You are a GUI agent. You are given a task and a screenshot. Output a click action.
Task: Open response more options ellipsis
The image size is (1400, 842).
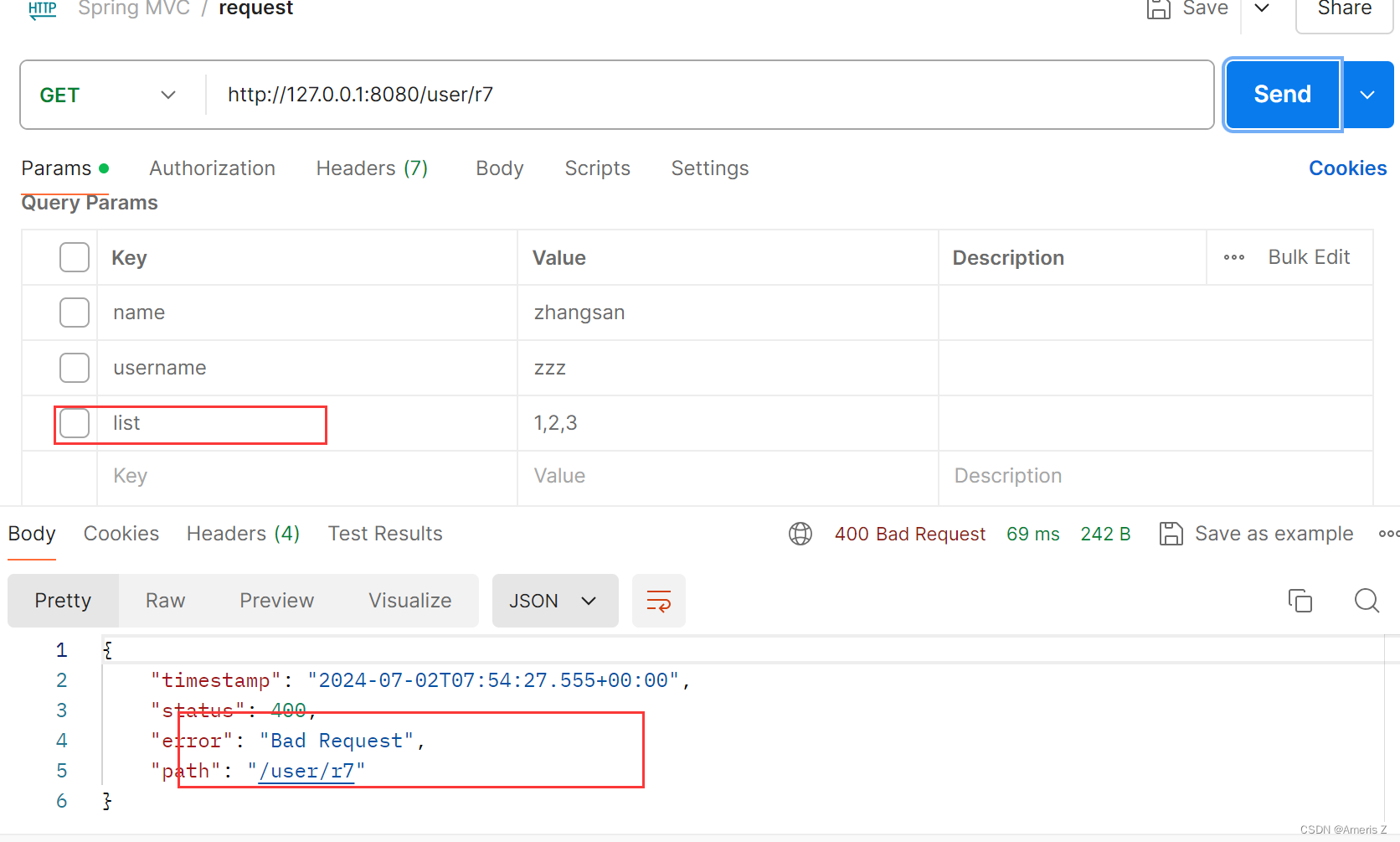tap(1388, 534)
